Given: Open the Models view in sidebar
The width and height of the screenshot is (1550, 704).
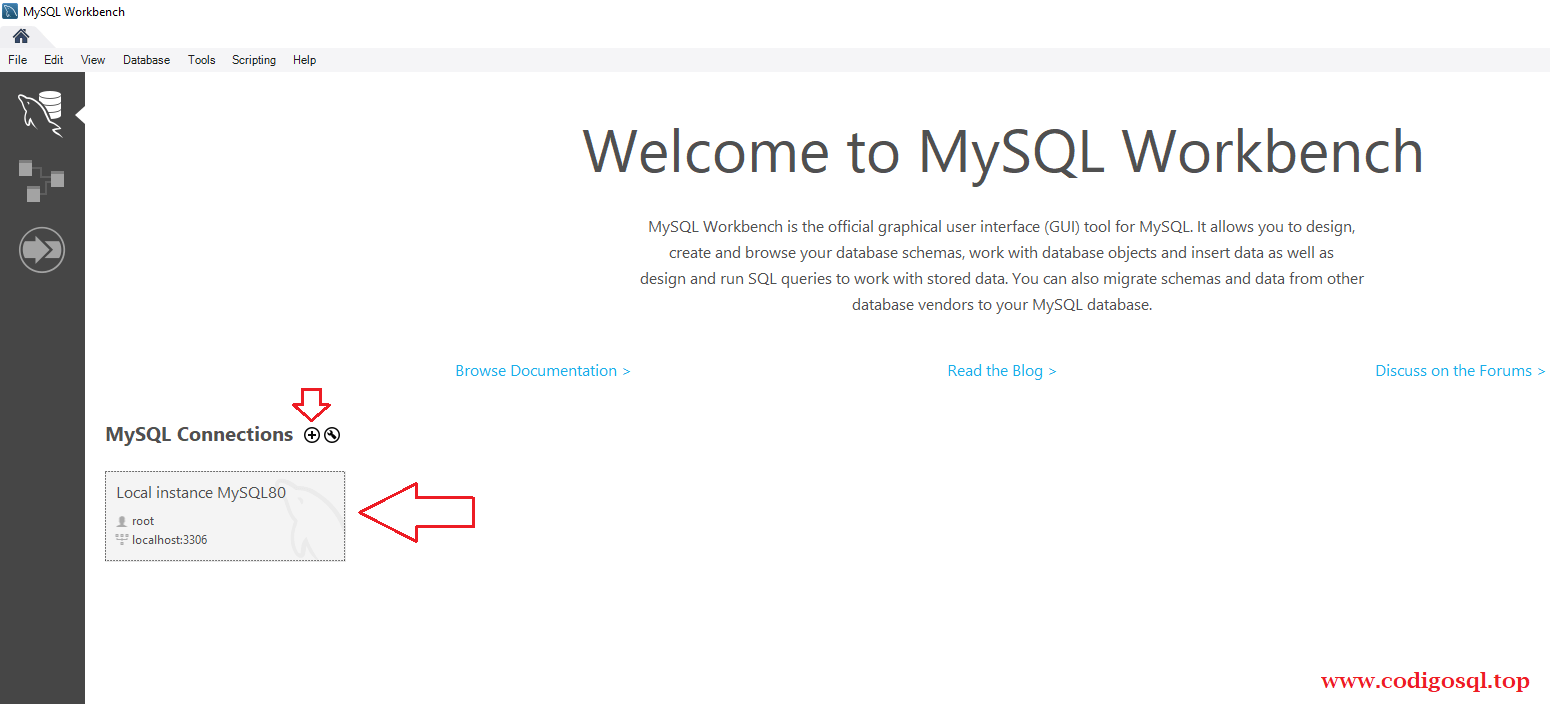Looking at the screenshot, I should [x=41, y=181].
